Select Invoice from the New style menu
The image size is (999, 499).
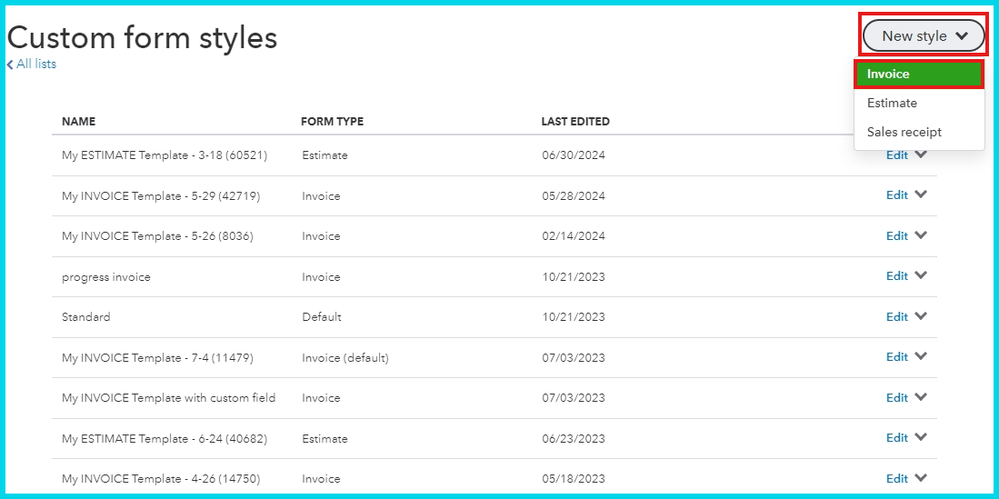(919, 74)
